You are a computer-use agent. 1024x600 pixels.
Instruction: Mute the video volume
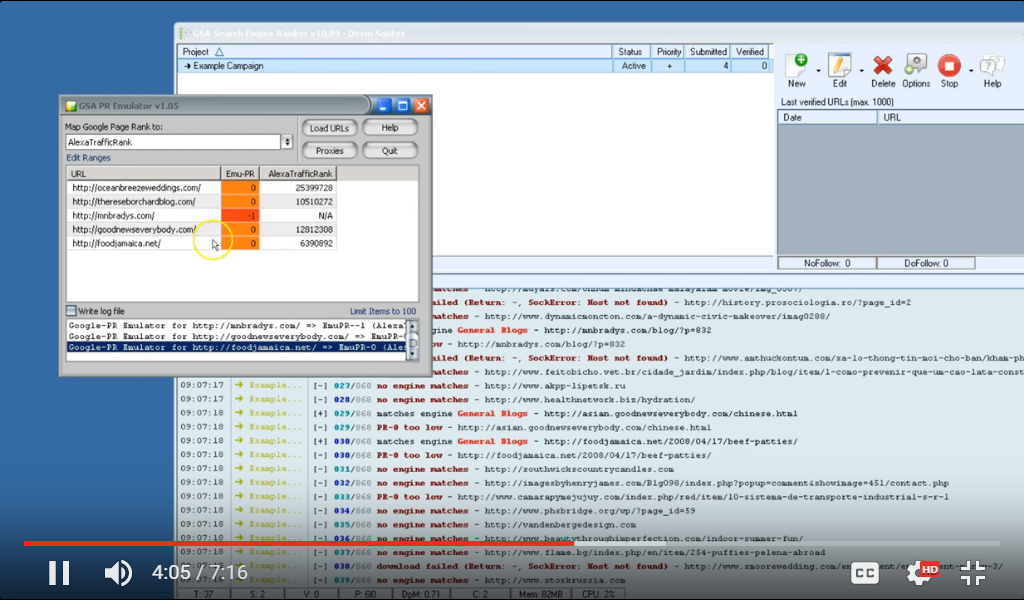coord(118,573)
